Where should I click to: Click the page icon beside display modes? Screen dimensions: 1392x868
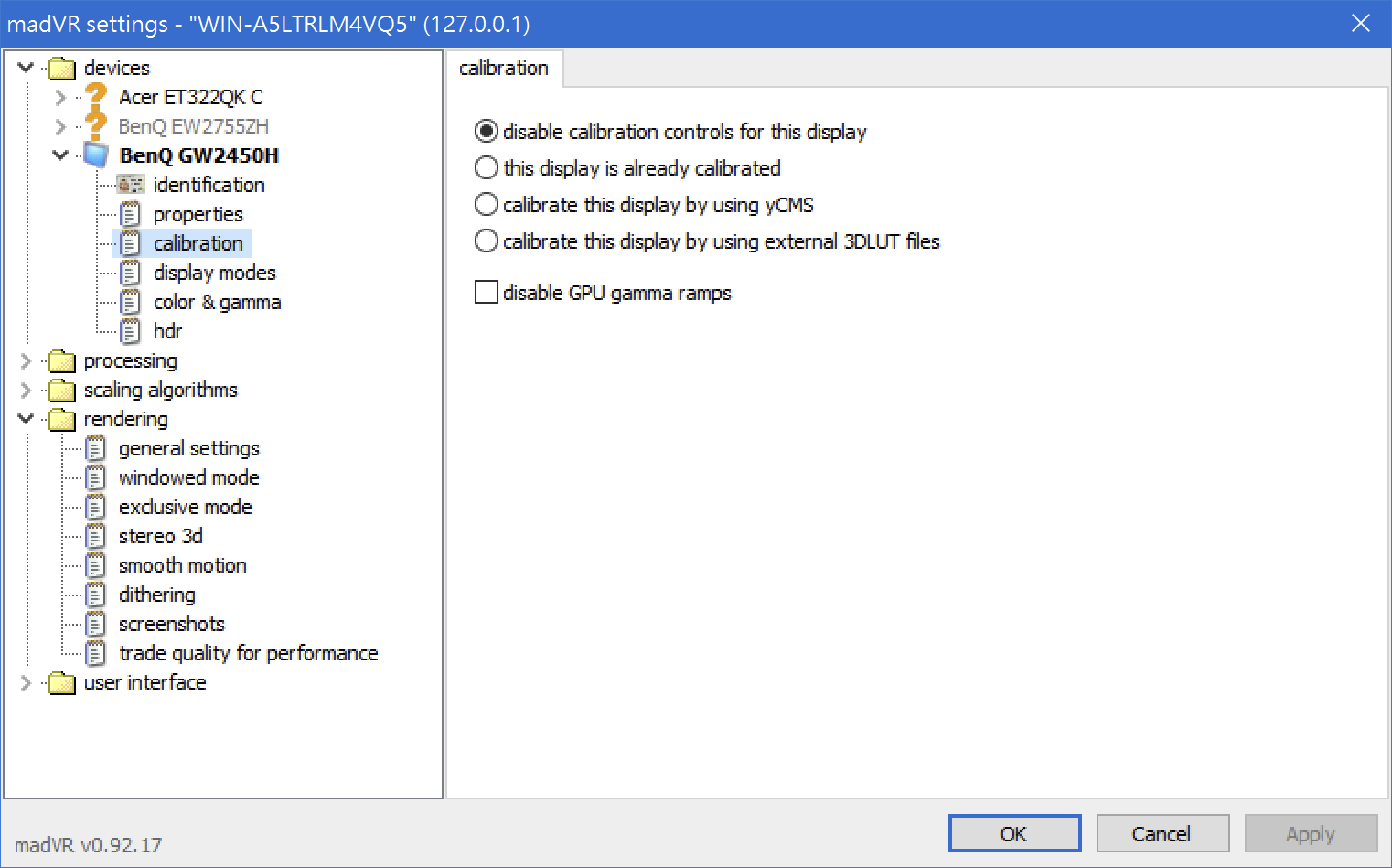(131, 273)
